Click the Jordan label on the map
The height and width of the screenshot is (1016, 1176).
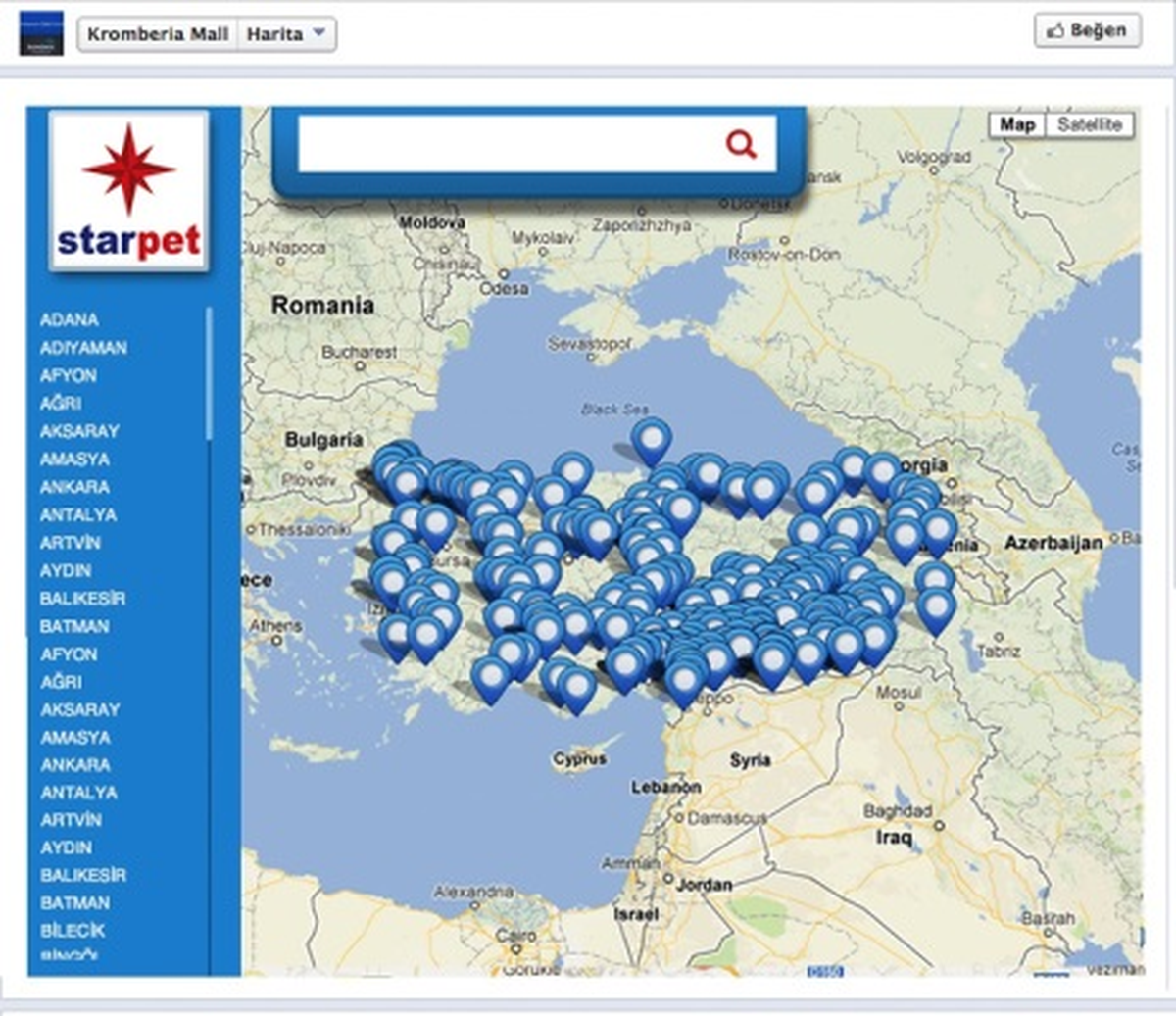[704, 884]
